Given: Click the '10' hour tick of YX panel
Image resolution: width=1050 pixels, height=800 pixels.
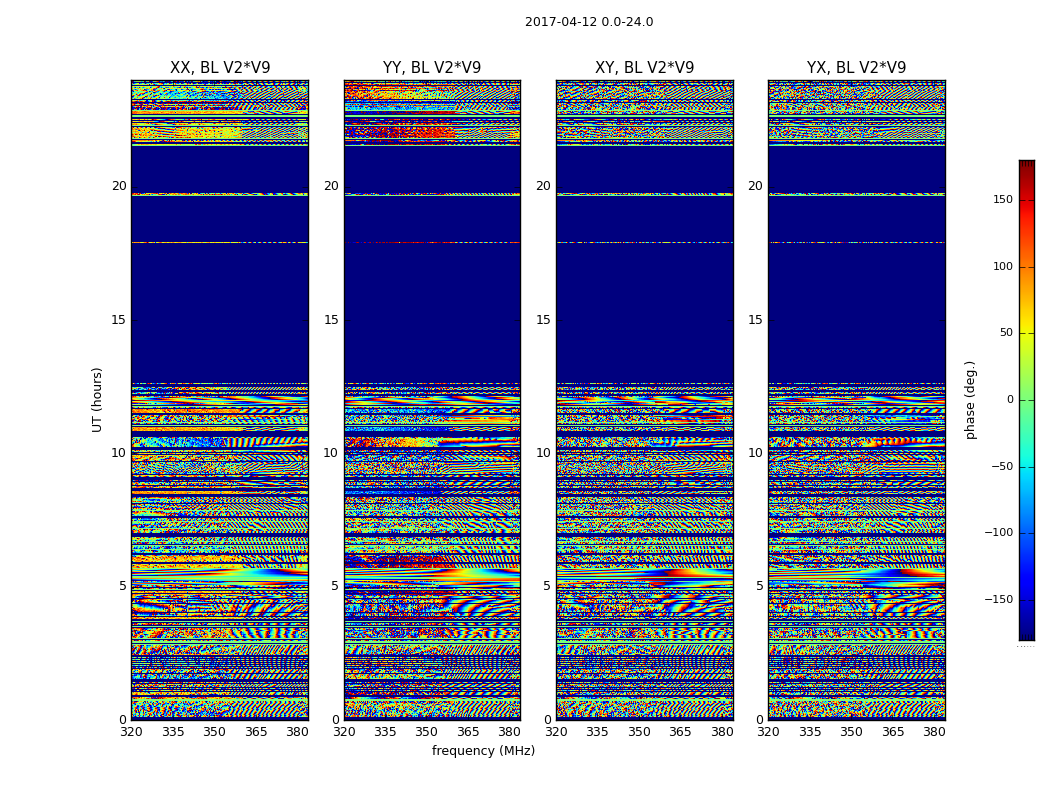Looking at the screenshot, I should [x=755, y=453].
